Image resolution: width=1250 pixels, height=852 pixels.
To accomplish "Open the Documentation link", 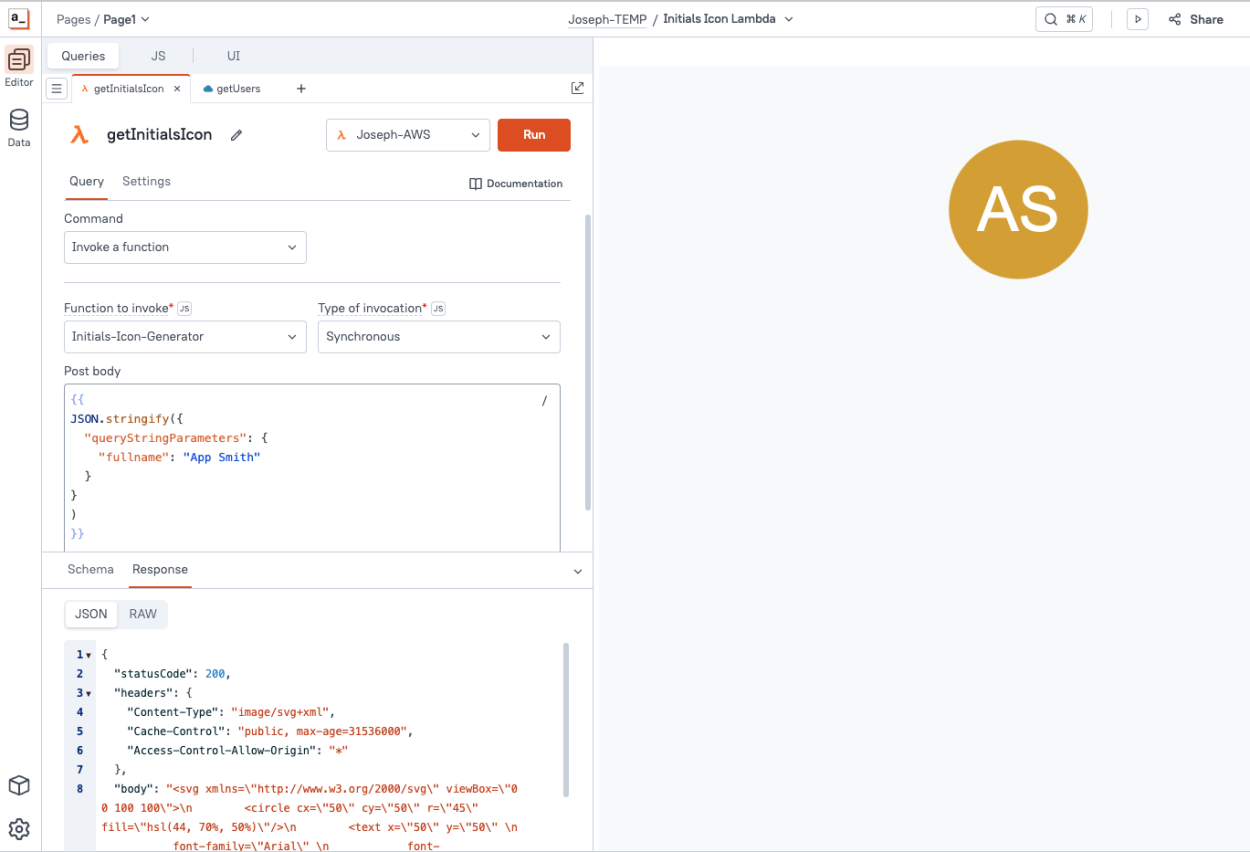I will (516, 184).
